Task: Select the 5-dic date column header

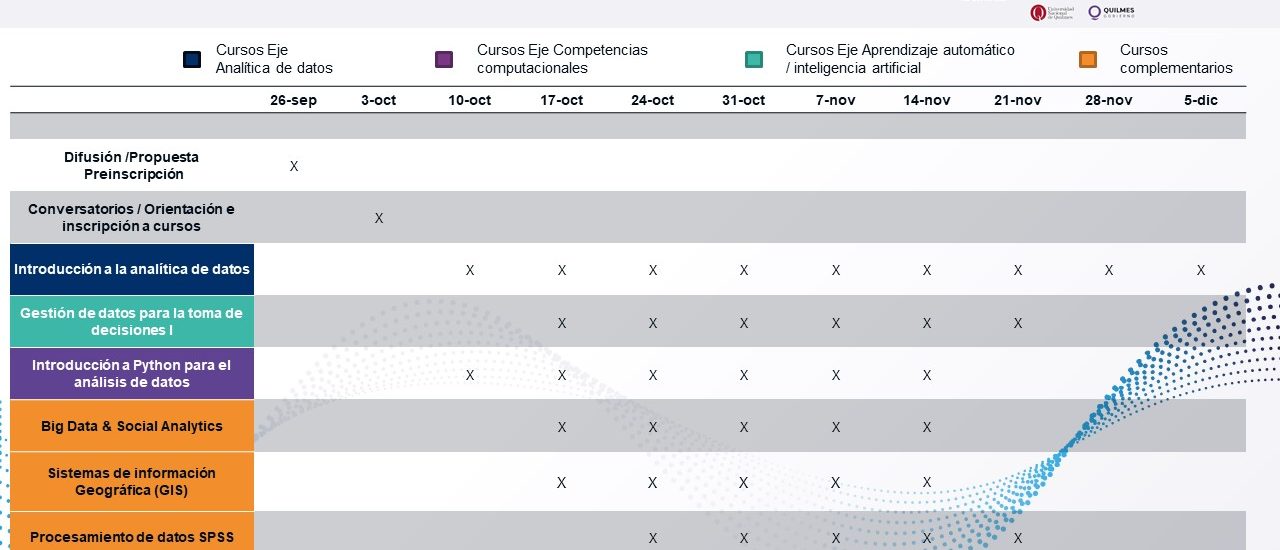Action: click(1200, 100)
